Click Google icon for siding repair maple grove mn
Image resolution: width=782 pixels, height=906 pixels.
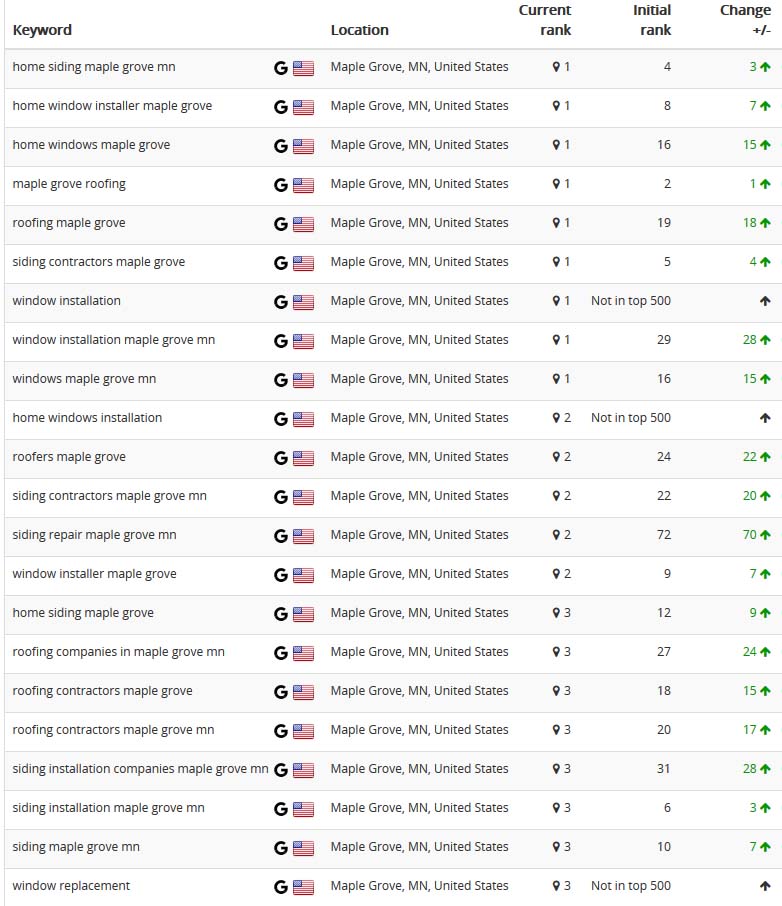coord(281,536)
